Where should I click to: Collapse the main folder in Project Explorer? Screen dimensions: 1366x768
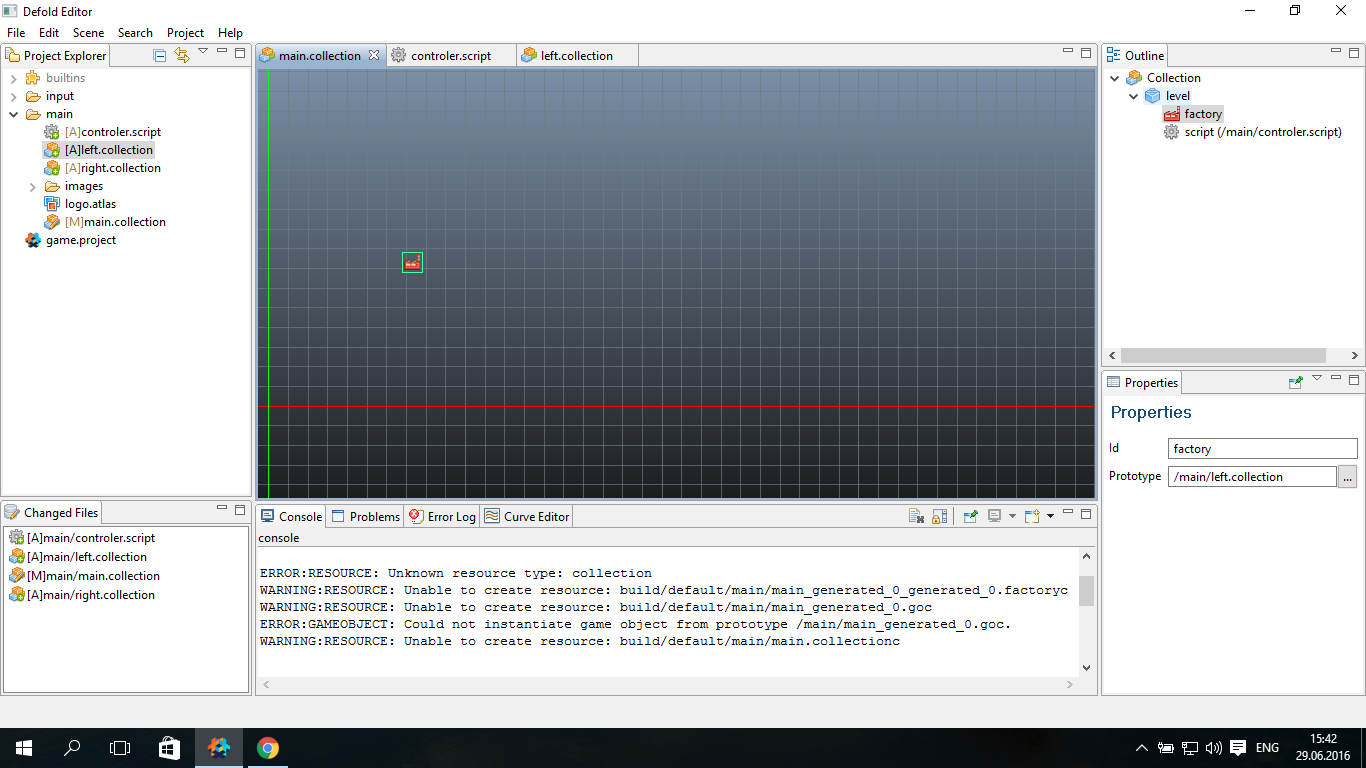point(14,114)
